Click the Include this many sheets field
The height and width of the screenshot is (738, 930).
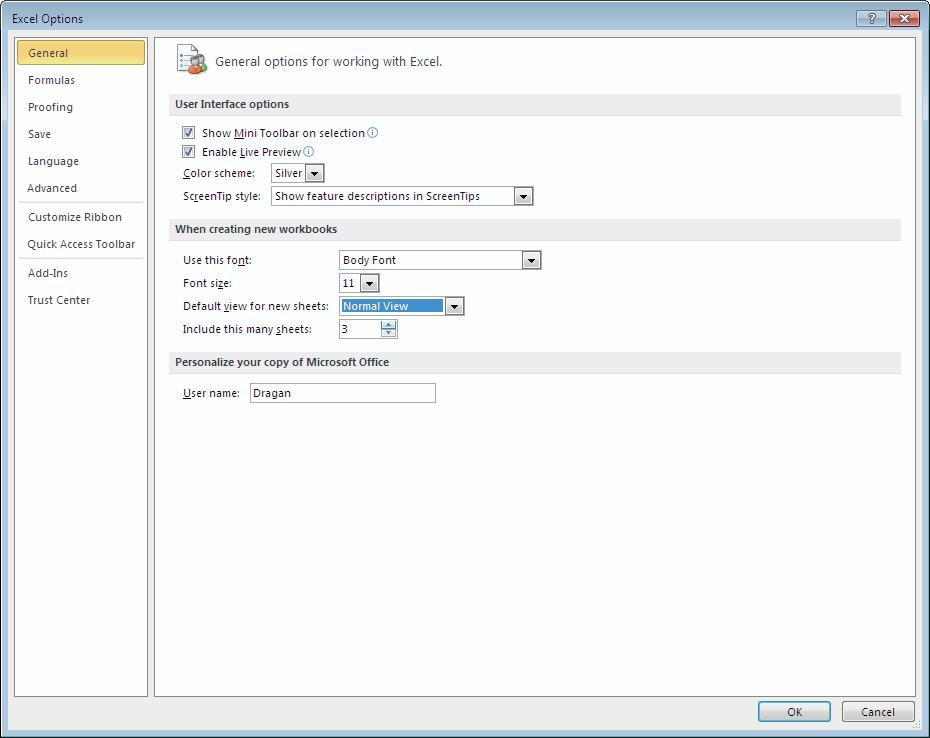360,329
